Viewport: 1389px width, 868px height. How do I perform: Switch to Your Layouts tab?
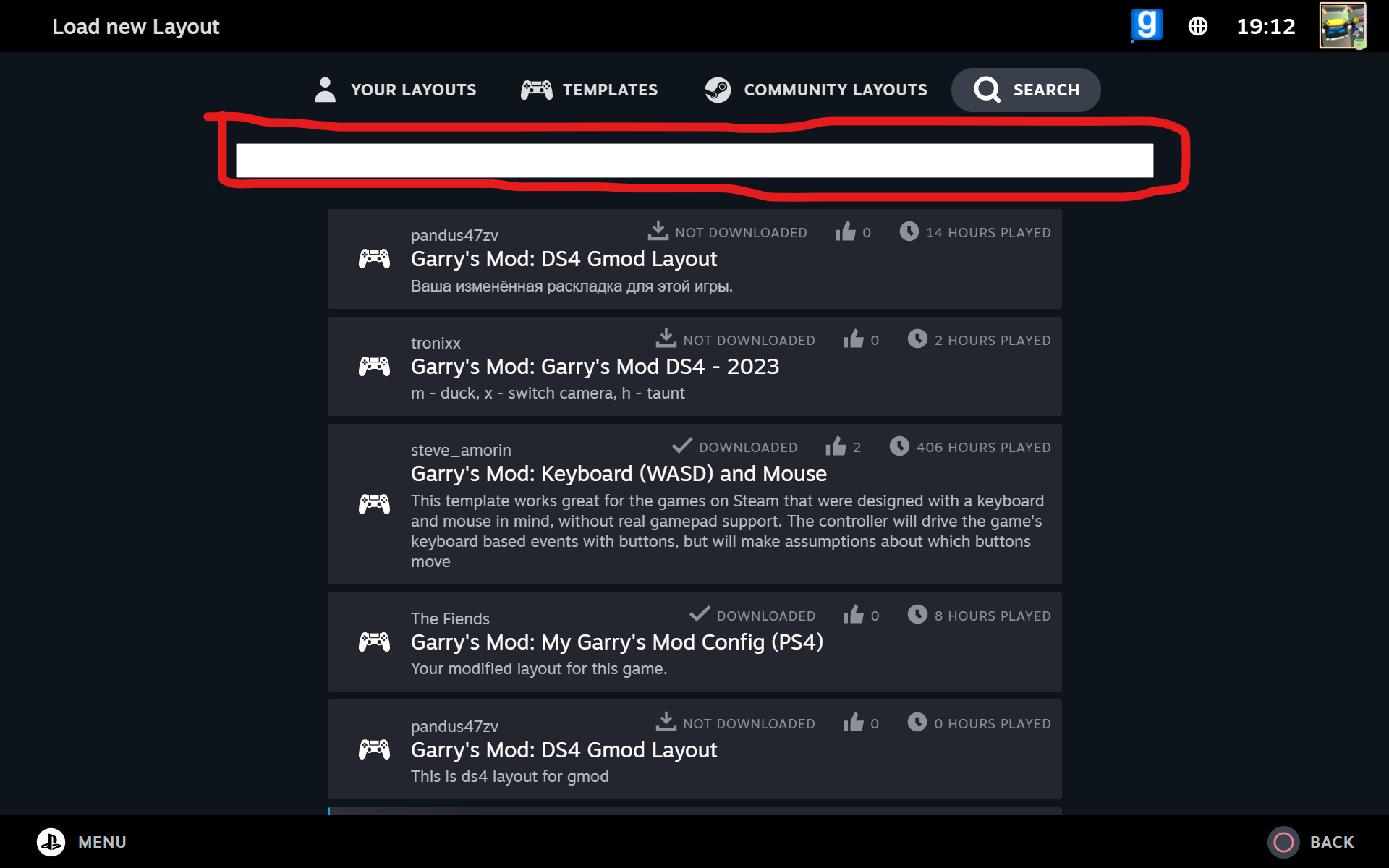pyautogui.click(x=396, y=90)
